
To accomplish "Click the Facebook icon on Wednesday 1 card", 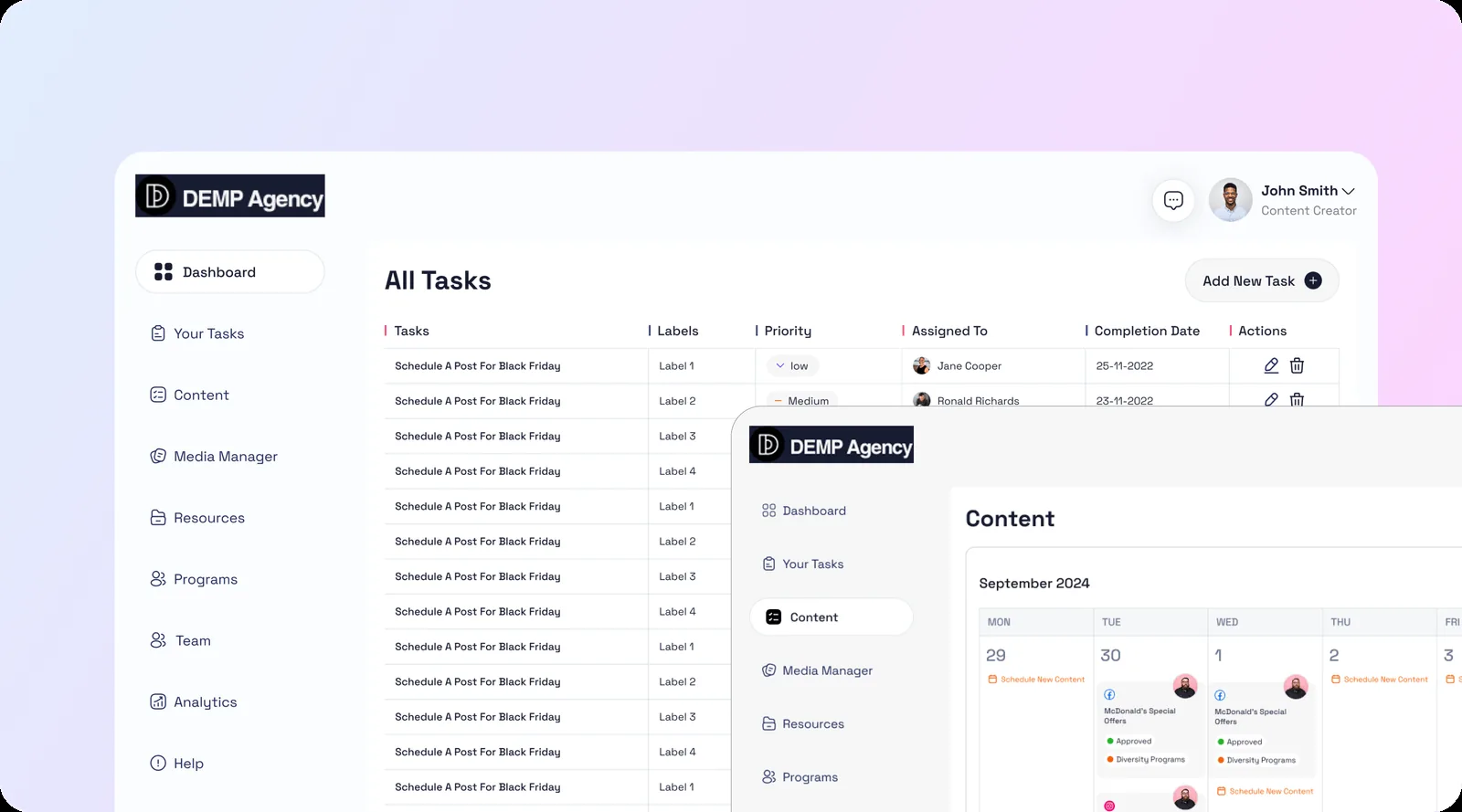I will coord(1220,696).
